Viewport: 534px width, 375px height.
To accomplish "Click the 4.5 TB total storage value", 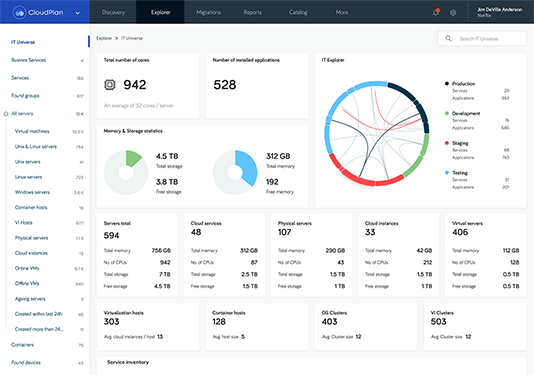I will pyautogui.click(x=167, y=156).
